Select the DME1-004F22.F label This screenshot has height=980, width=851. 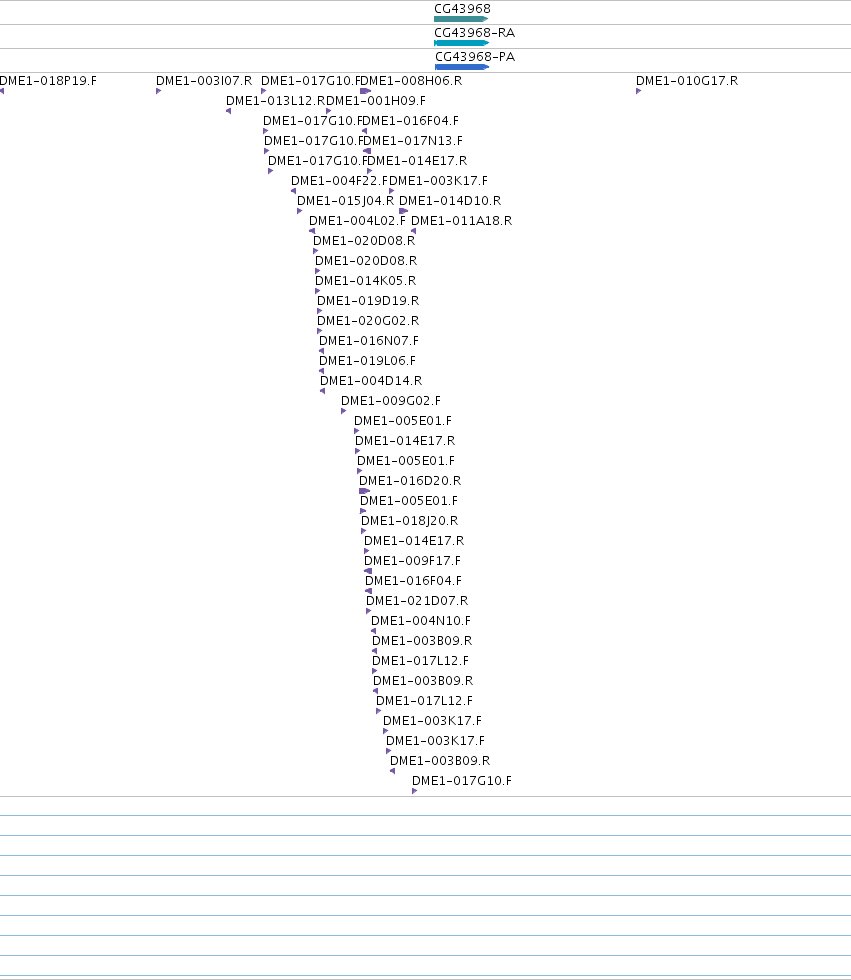(339, 181)
